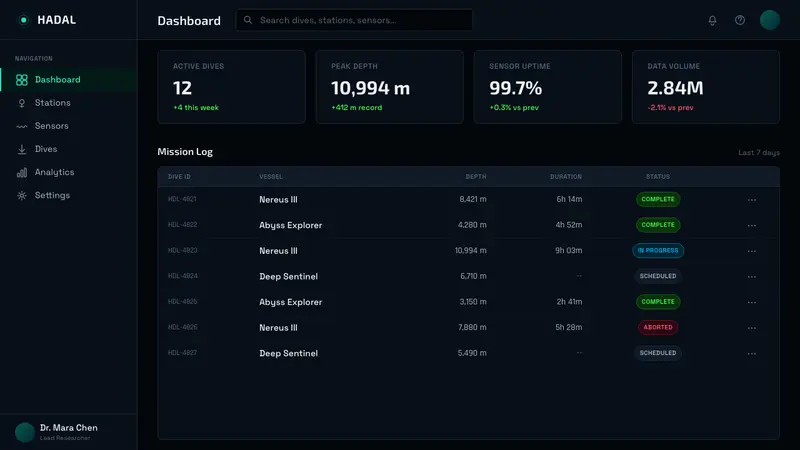Click the Complete badge for HDL-4822
The height and width of the screenshot is (450, 800).
click(658, 224)
